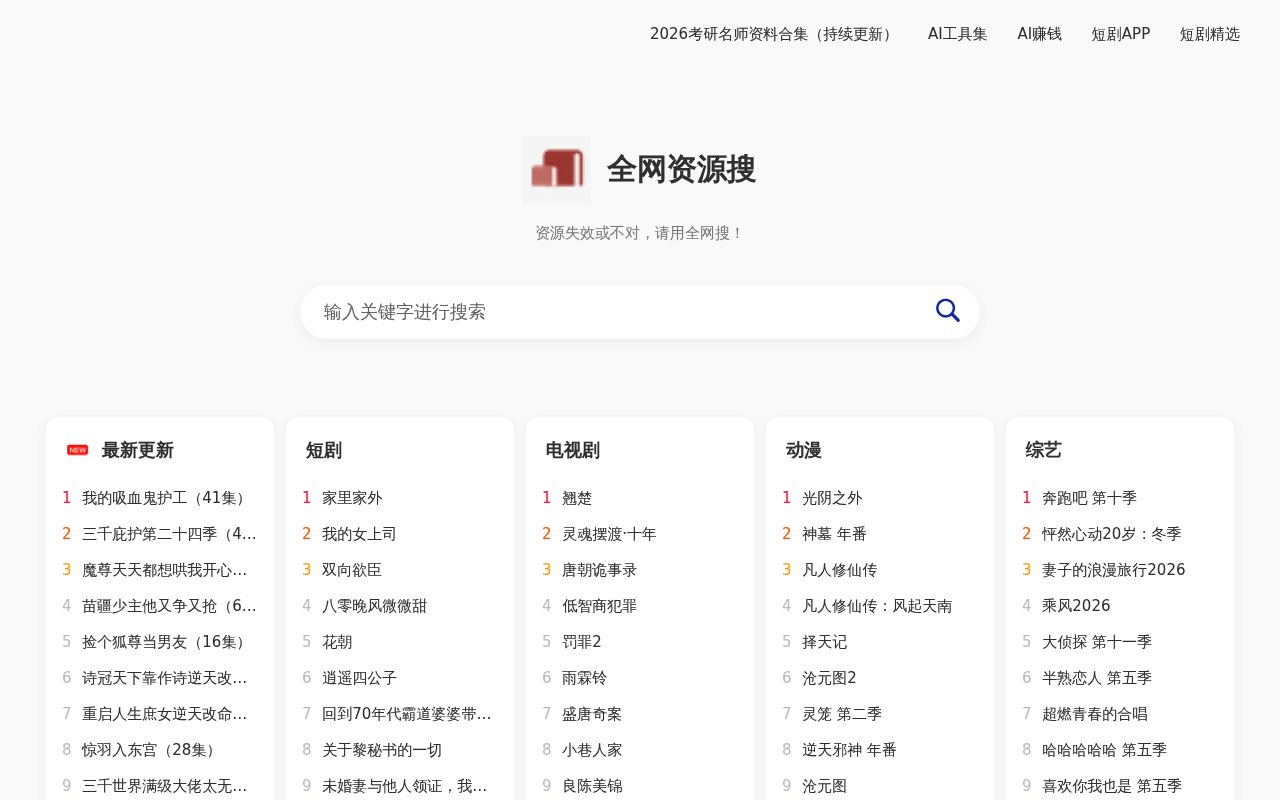Open 喜欢你我也是 第五季 entry
Viewport: 1280px width, 800px height.
click(1112, 786)
